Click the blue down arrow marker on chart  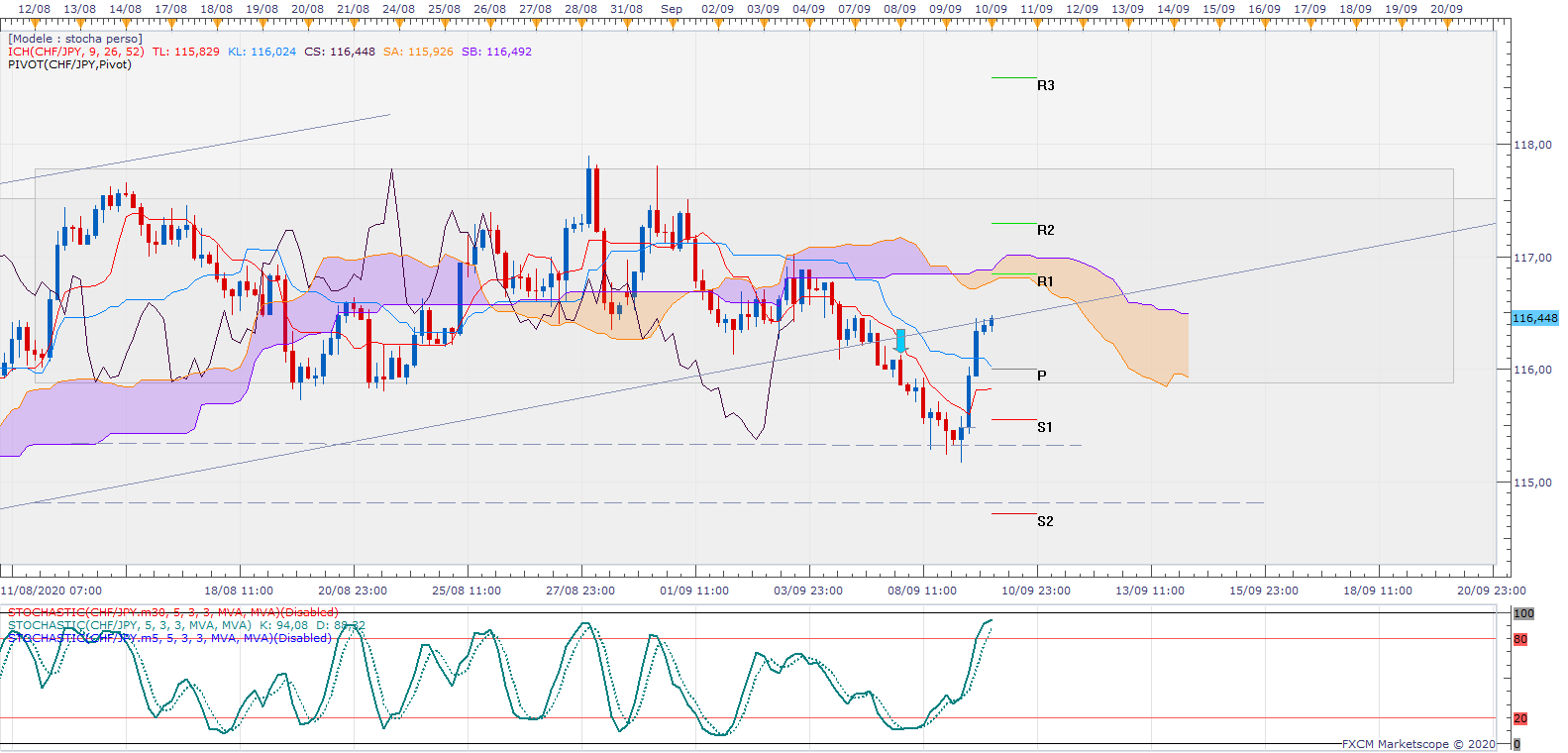(900, 341)
